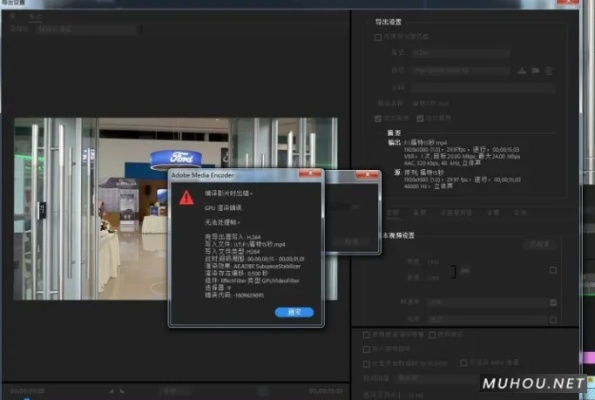This screenshot has width=595, height=400.
Task: Open the time interpolation dropdown
Action: pos(436,378)
